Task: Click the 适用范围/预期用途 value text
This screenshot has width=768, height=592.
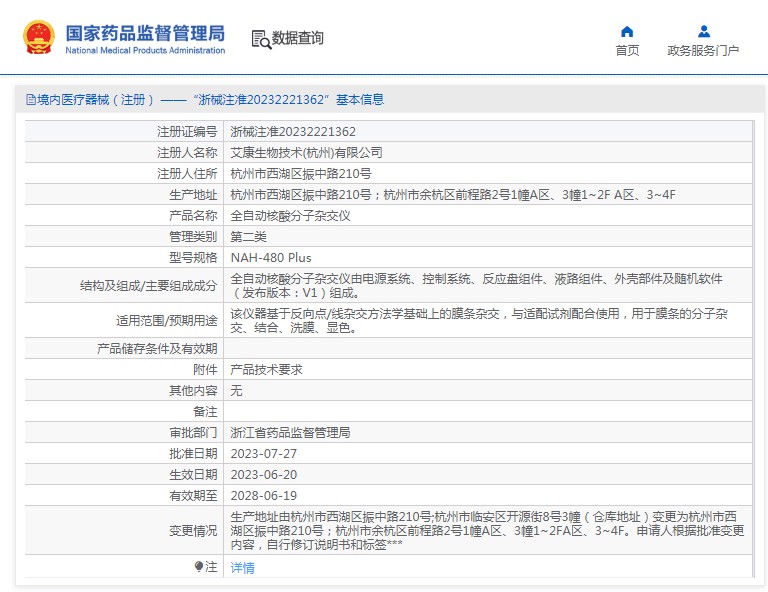Action: pos(479,320)
